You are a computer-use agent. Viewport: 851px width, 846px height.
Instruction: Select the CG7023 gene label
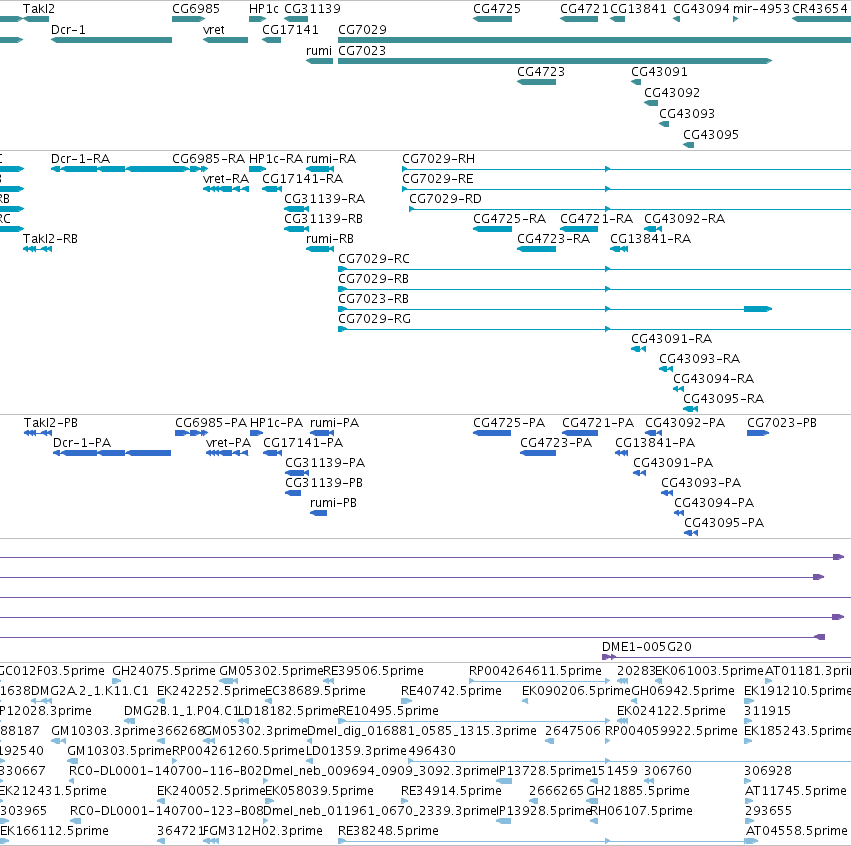point(362,50)
